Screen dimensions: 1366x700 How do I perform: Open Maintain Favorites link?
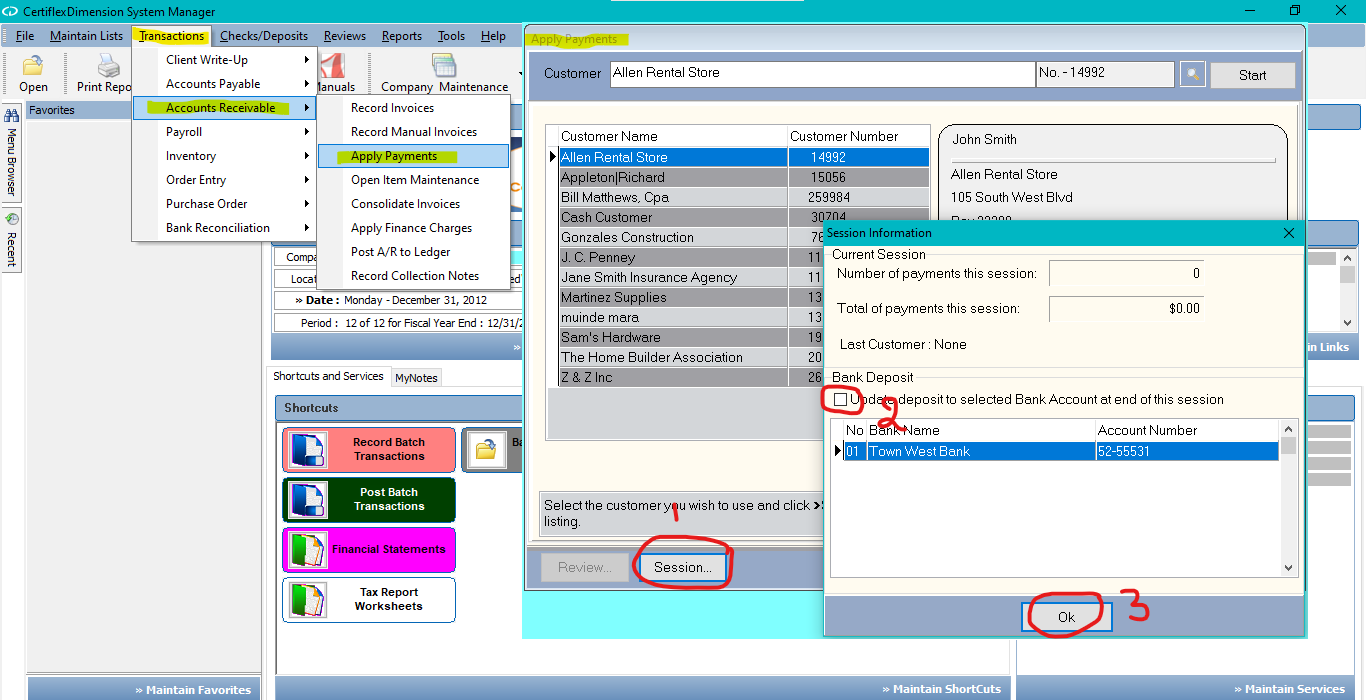(192, 690)
